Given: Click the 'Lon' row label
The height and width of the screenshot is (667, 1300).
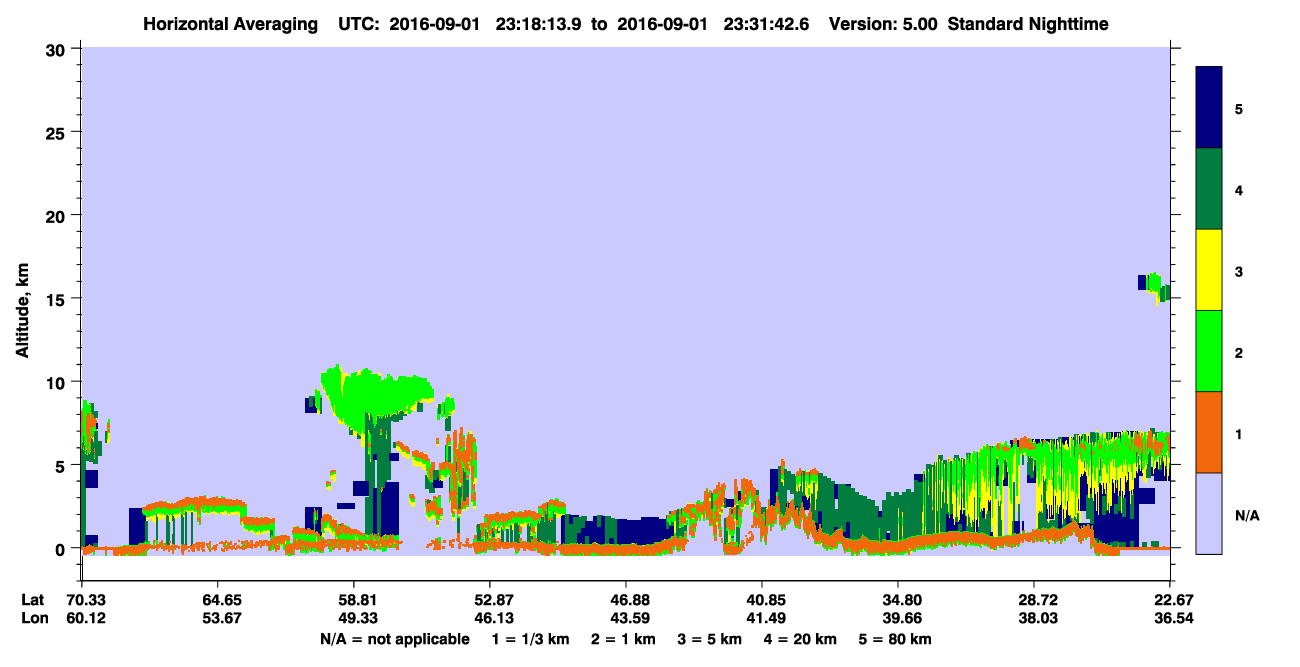Looking at the screenshot, I should tap(33, 619).
